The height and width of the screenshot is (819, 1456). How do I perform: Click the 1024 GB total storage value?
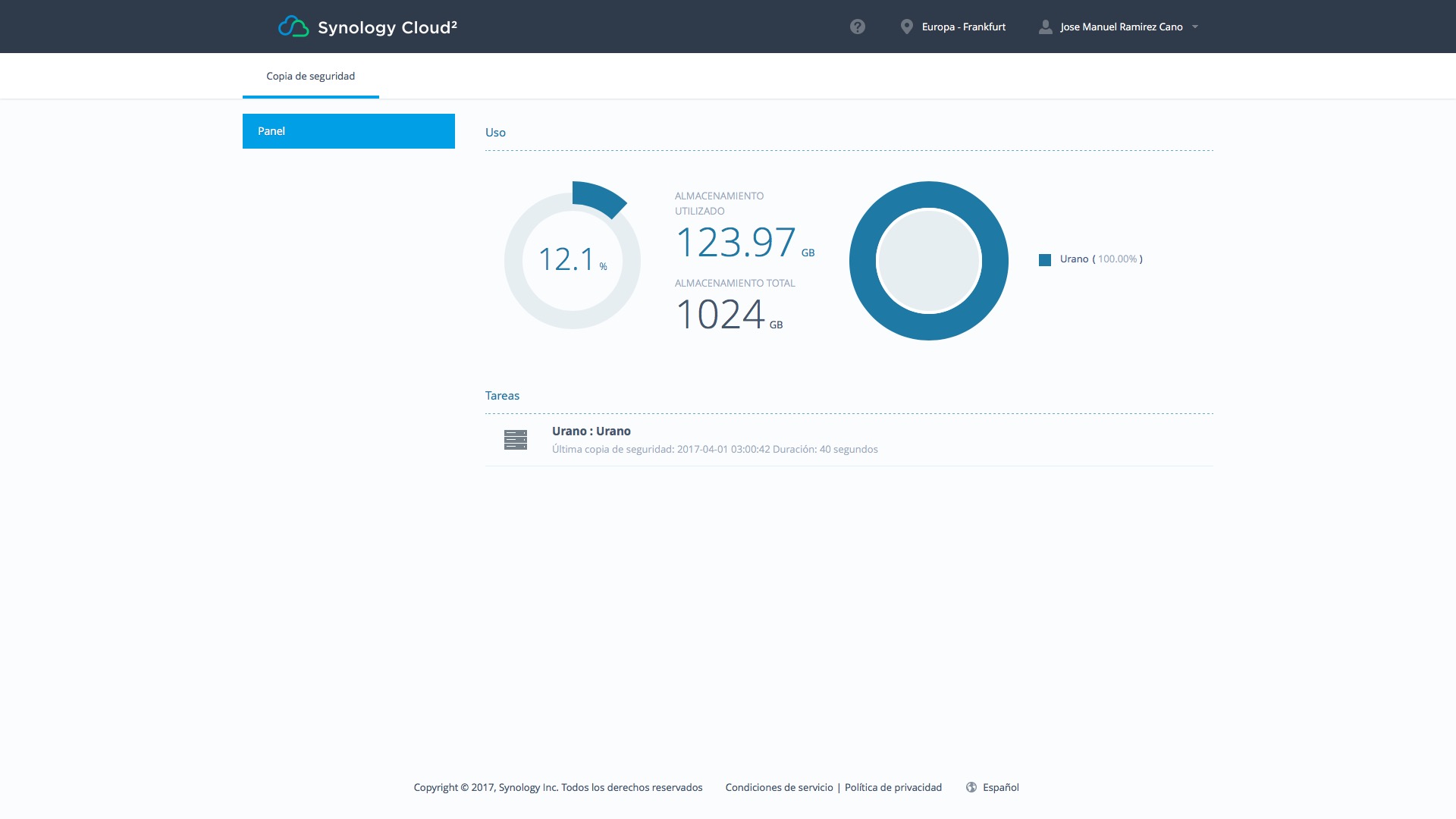pyautogui.click(x=729, y=315)
